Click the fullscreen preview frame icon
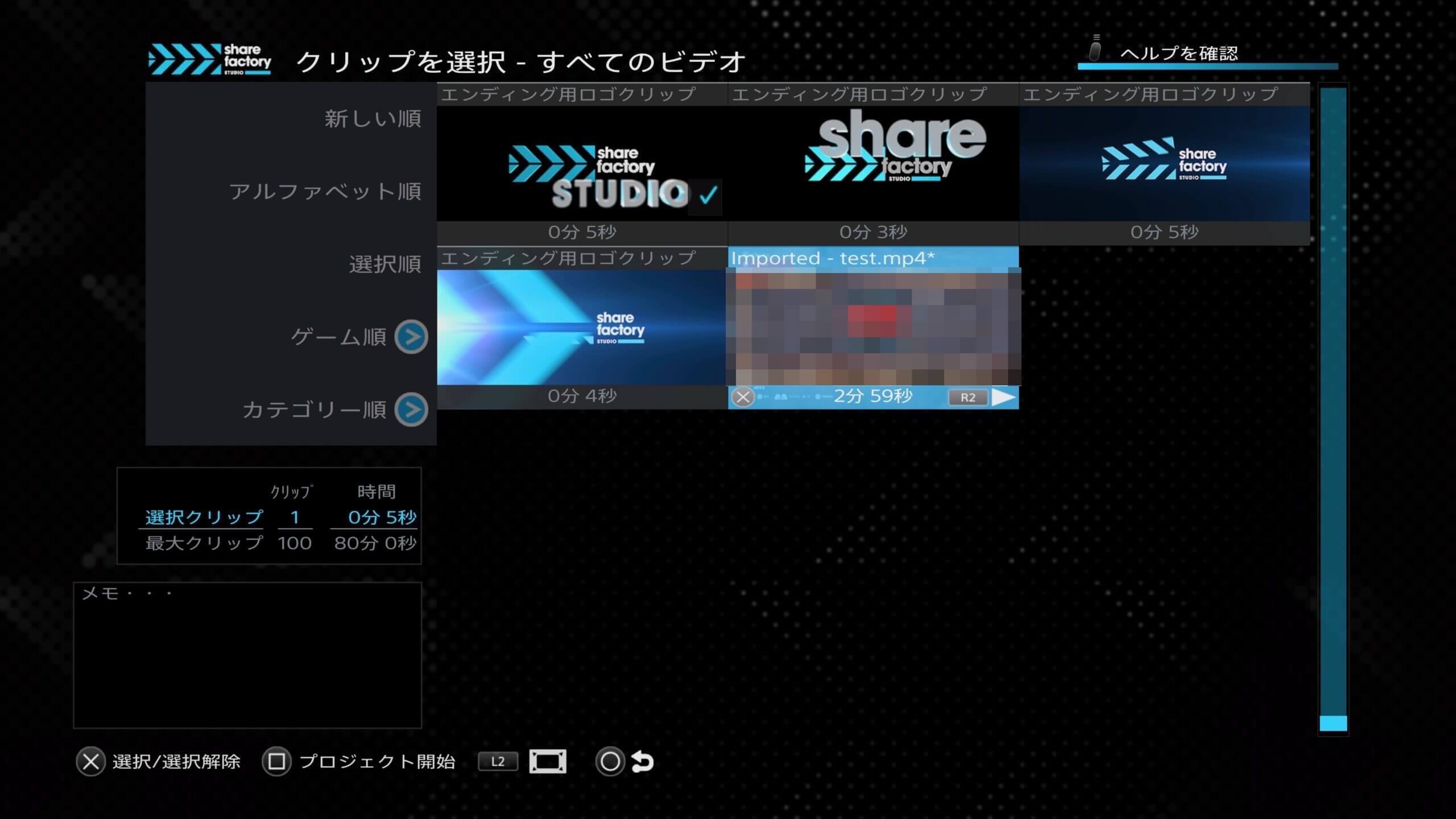The width and height of the screenshot is (1456, 819). (x=548, y=762)
